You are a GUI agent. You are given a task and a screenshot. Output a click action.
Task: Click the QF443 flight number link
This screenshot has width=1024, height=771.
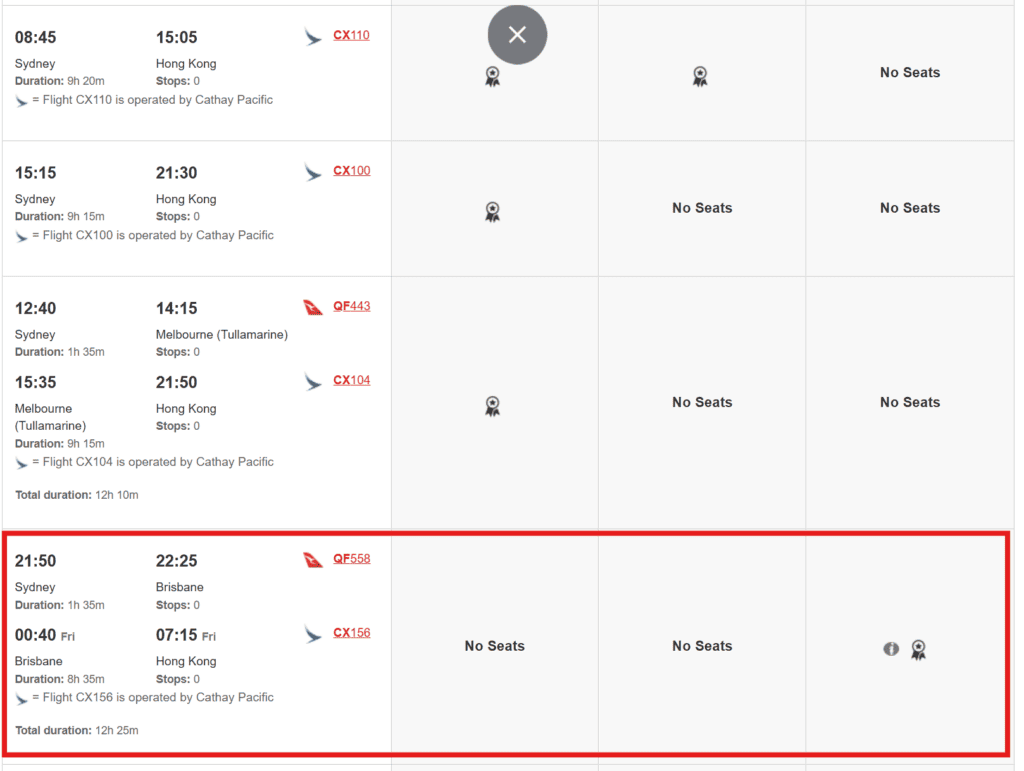[351, 307]
